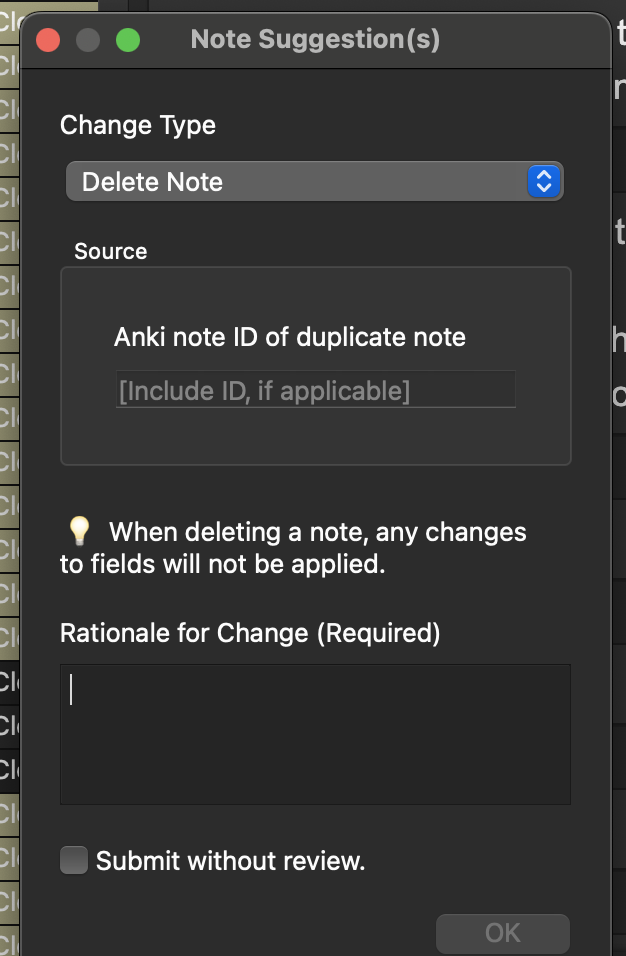This screenshot has height=956, width=626.
Task: Click the lightbulb tip icon
Action: point(79,531)
